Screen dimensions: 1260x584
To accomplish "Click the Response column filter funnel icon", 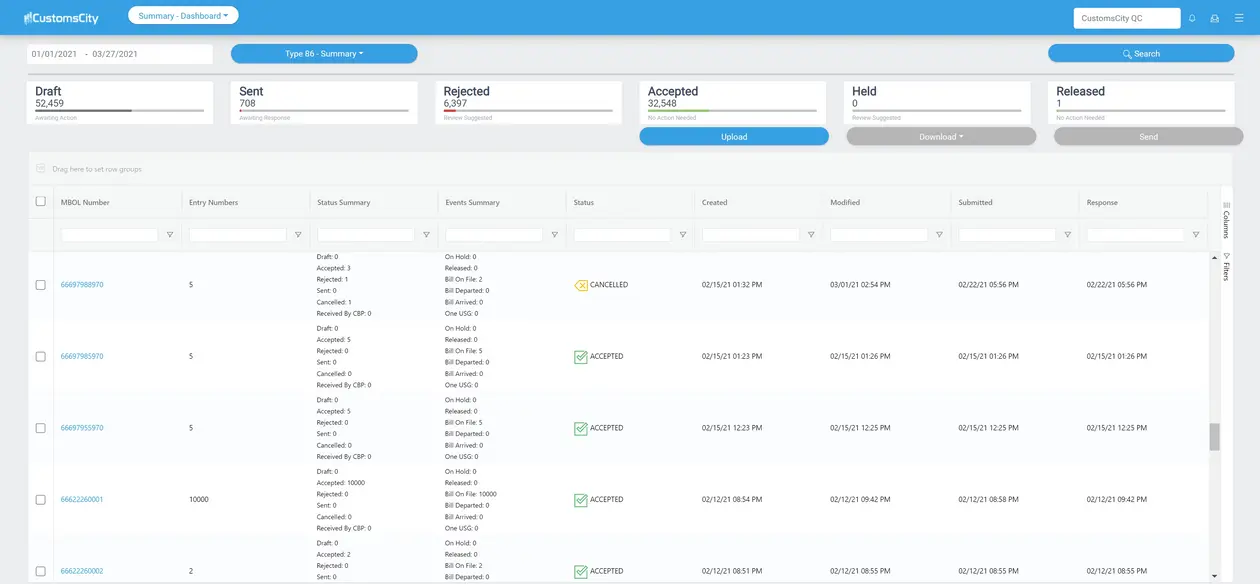I will [1196, 235].
